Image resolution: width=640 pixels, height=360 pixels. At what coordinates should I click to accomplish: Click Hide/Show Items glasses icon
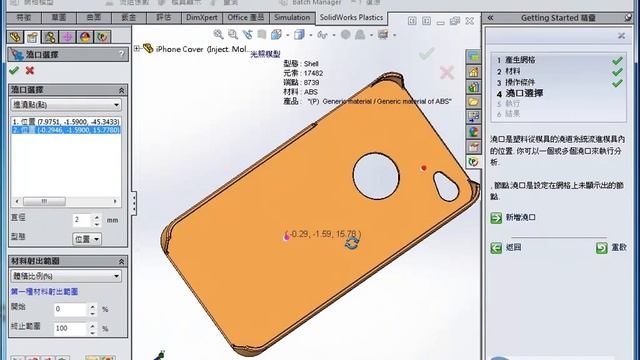point(322,35)
